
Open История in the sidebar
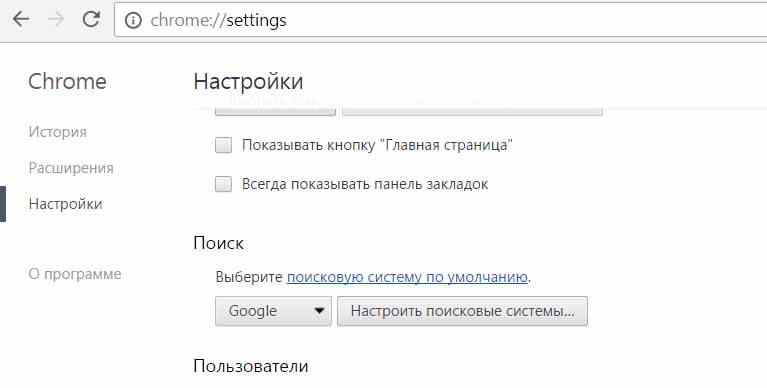pos(58,132)
